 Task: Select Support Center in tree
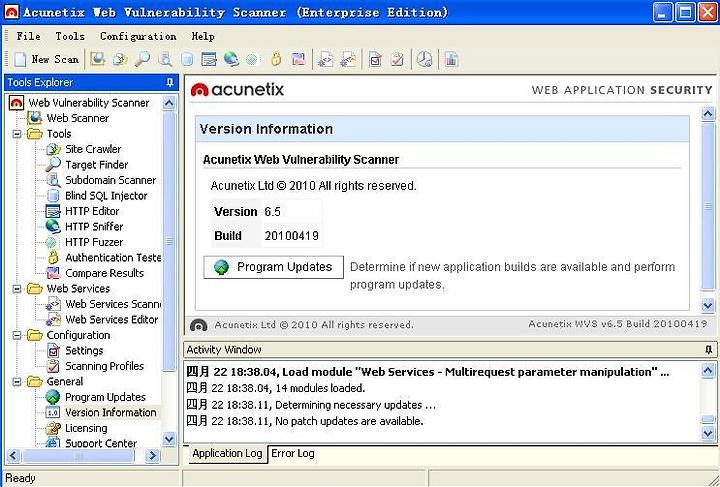pos(101,443)
